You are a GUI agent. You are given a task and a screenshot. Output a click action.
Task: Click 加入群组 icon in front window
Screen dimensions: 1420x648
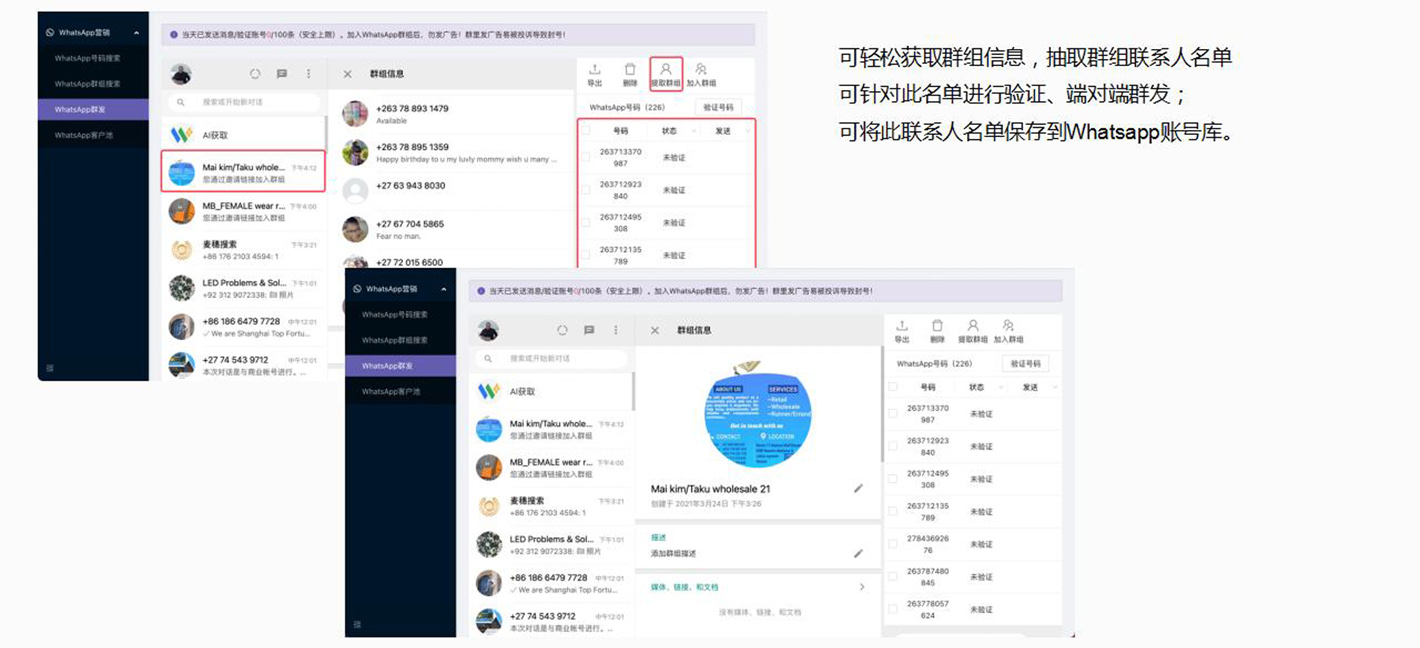click(1008, 326)
